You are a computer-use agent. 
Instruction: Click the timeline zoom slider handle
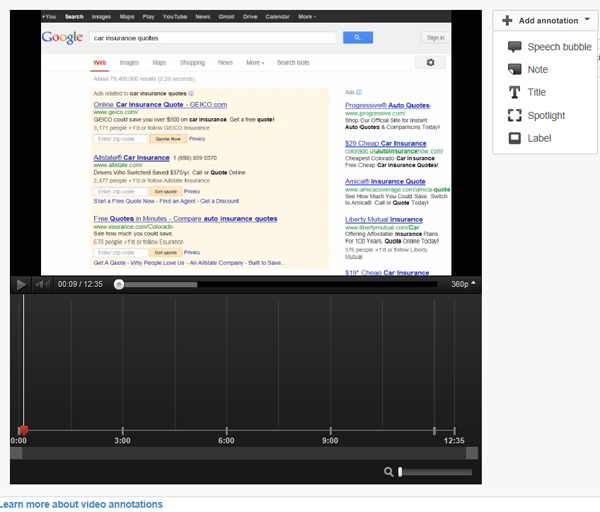[400, 472]
